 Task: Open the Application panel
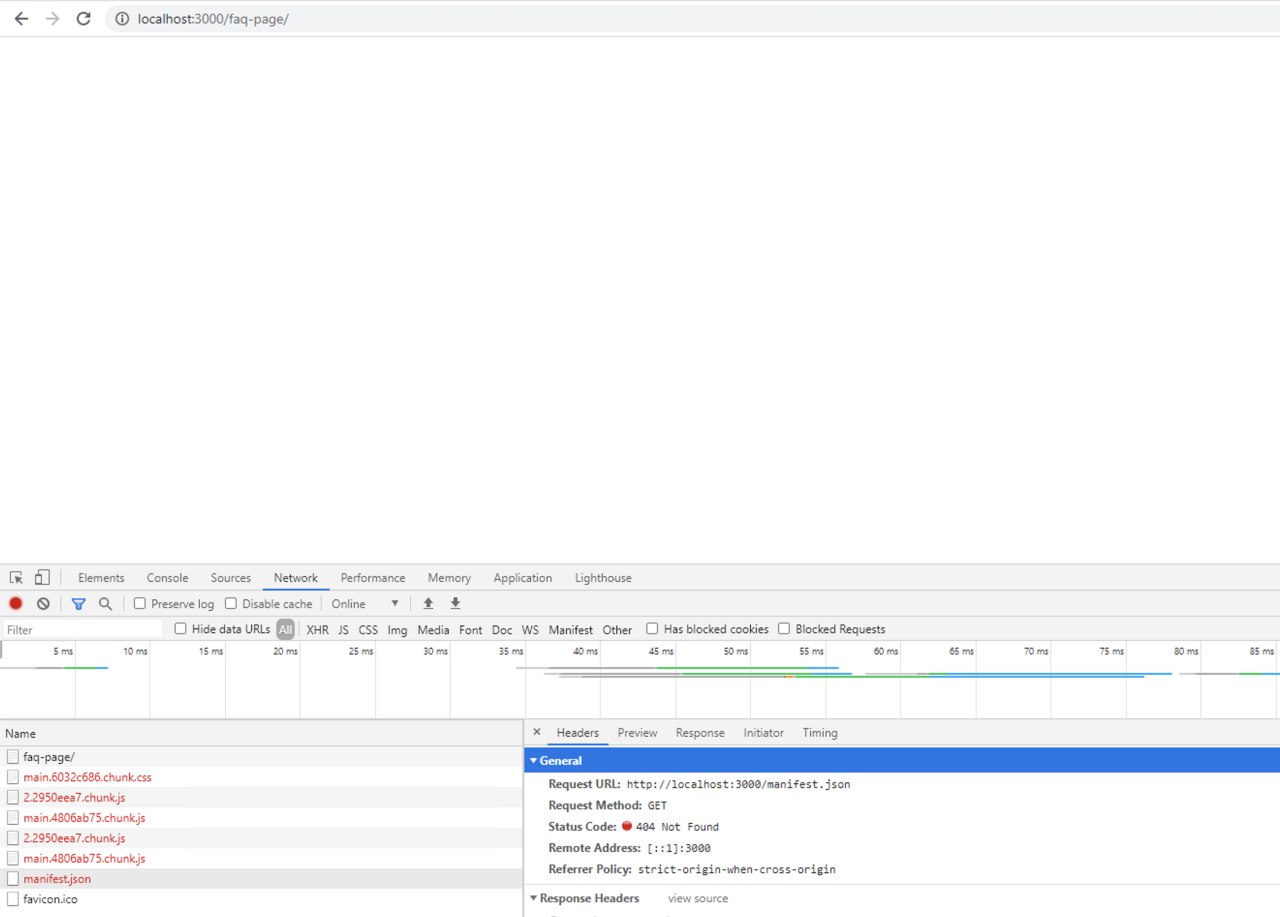[522, 578]
